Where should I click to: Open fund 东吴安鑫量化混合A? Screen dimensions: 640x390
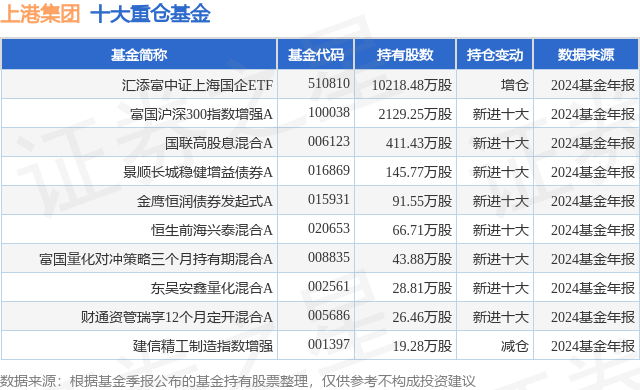coord(212,288)
